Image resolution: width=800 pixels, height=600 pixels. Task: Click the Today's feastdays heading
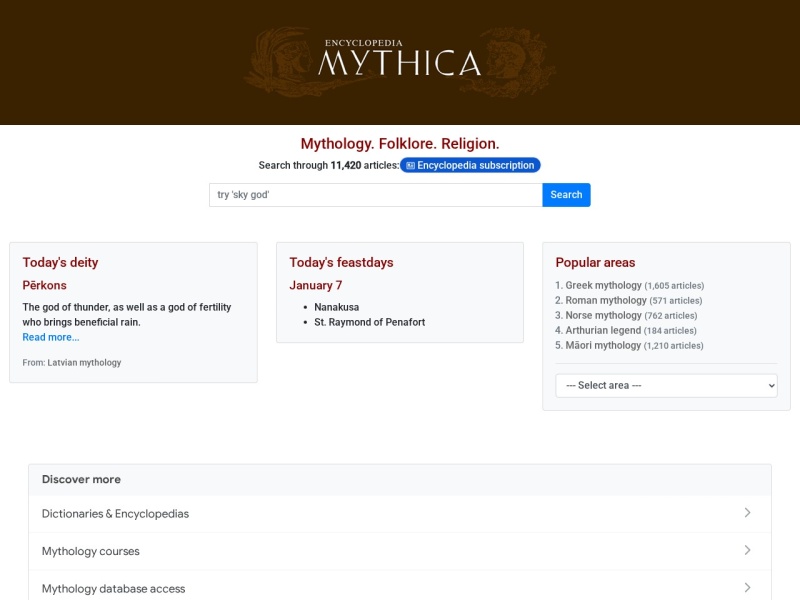pos(341,262)
